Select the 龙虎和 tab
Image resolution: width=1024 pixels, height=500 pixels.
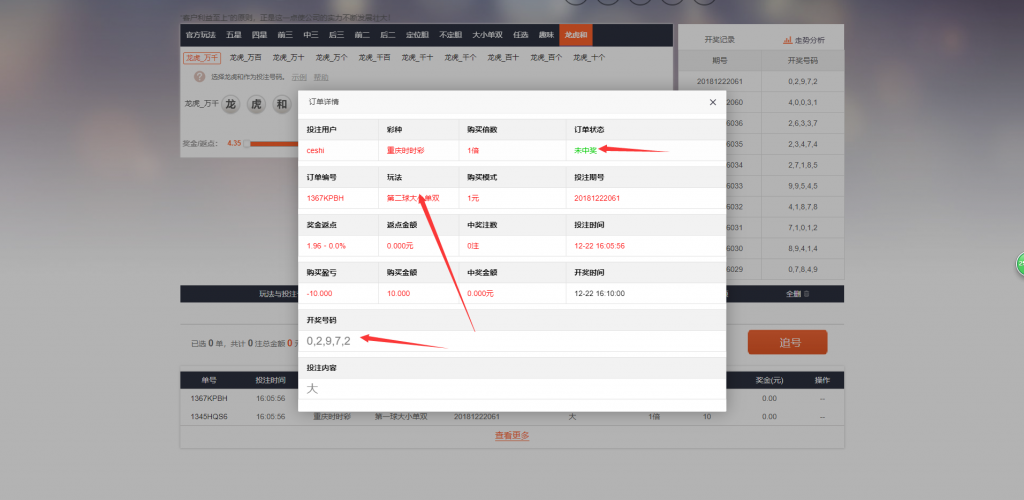coord(575,35)
